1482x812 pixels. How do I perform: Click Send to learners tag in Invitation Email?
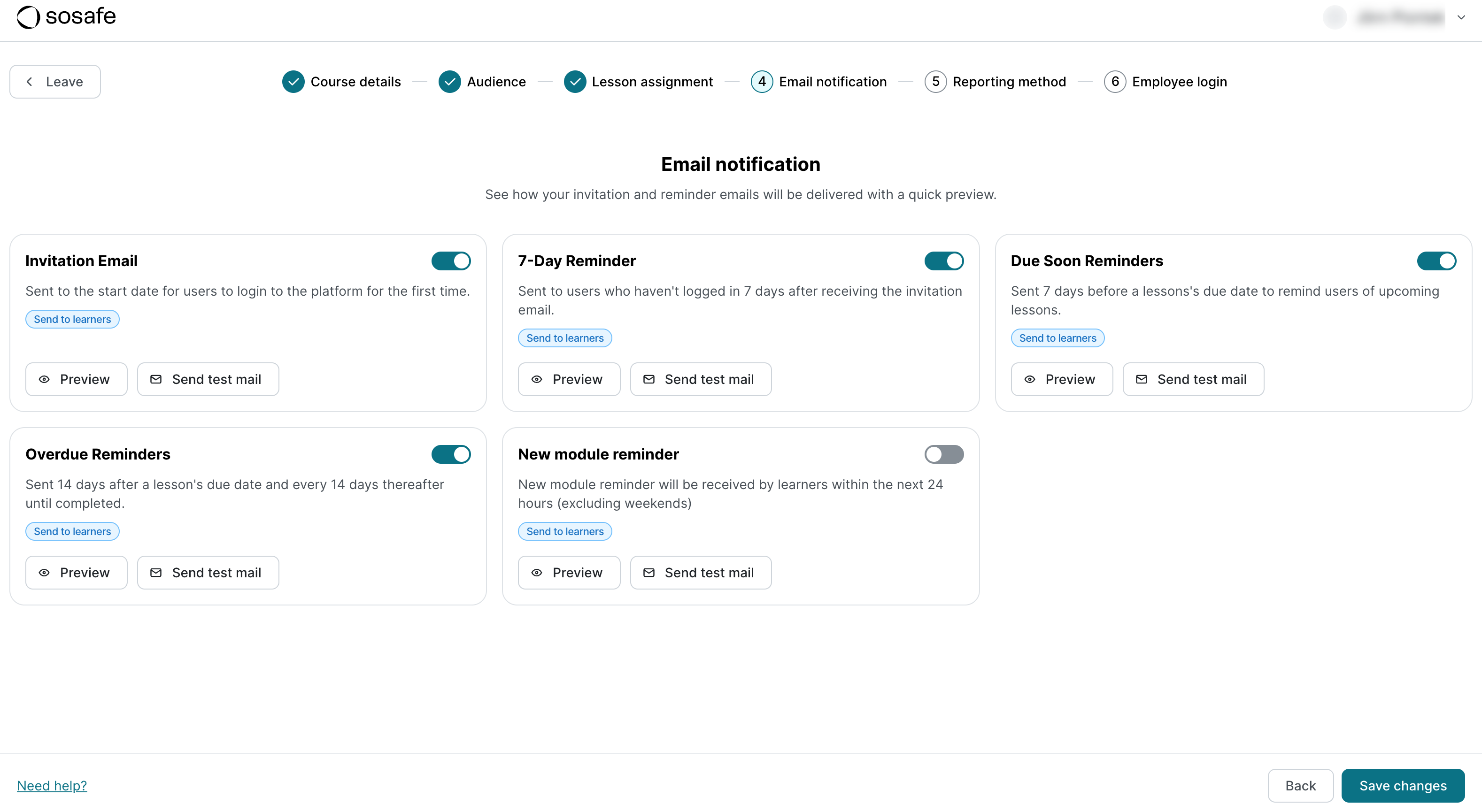pyautogui.click(x=72, y=319)
